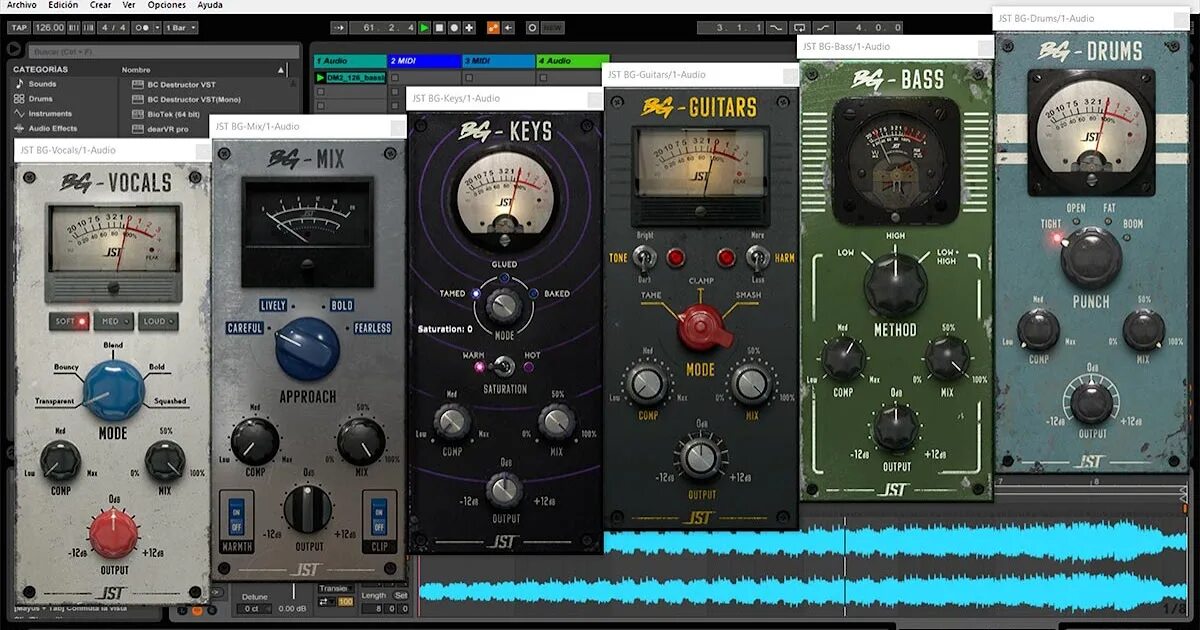Launch the DM2_126 clip play triangle
1200x630 pixels.
tap(321, 77)
